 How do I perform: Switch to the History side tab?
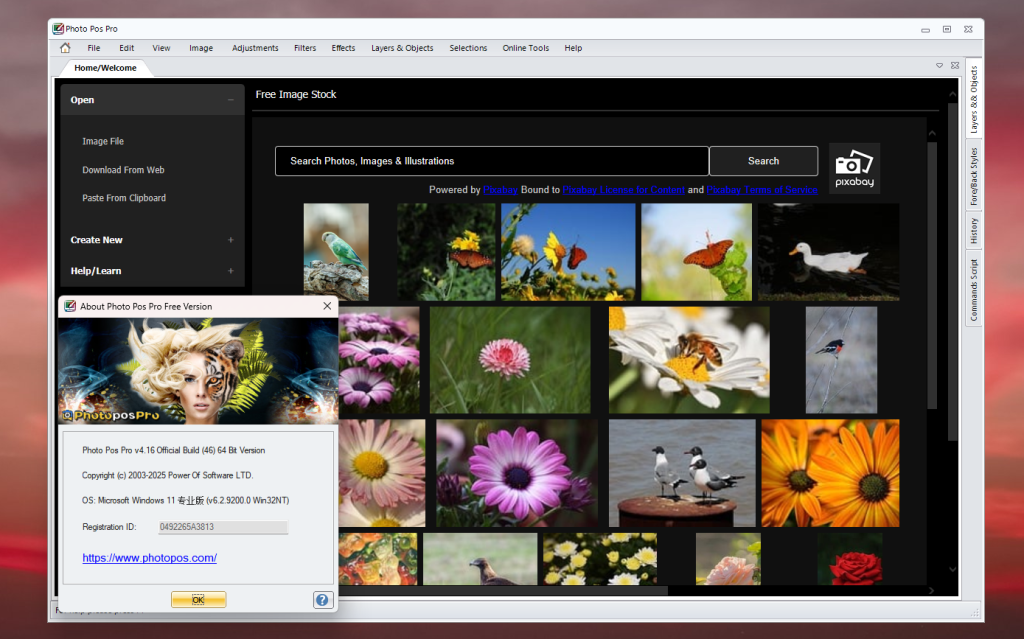[974, 231]
